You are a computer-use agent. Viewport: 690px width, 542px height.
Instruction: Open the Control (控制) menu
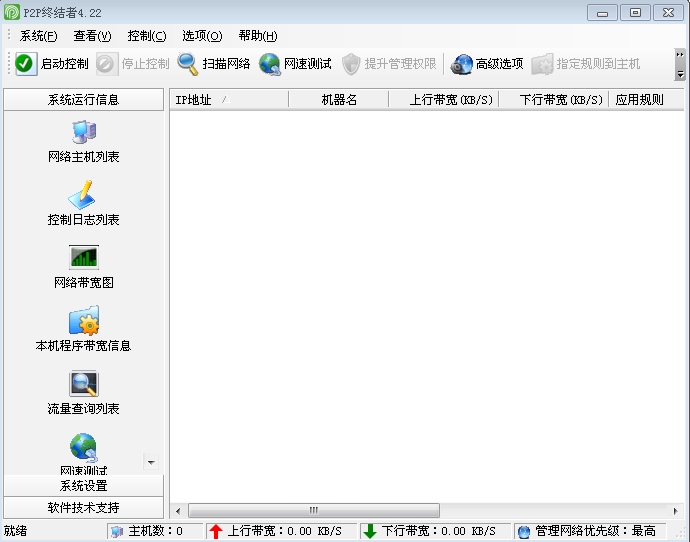point(147,36)
